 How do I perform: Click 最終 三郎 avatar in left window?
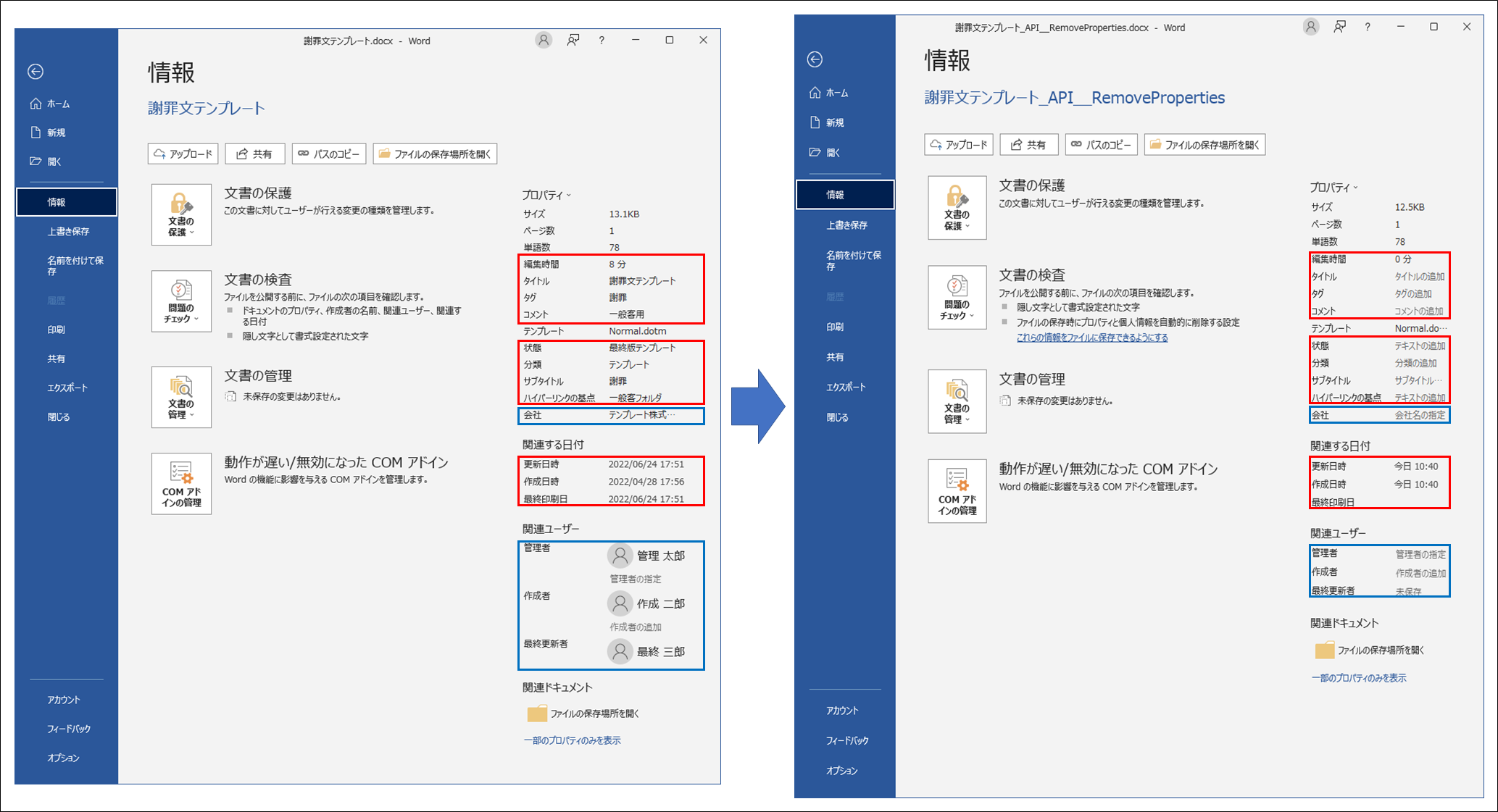[620, 651]
